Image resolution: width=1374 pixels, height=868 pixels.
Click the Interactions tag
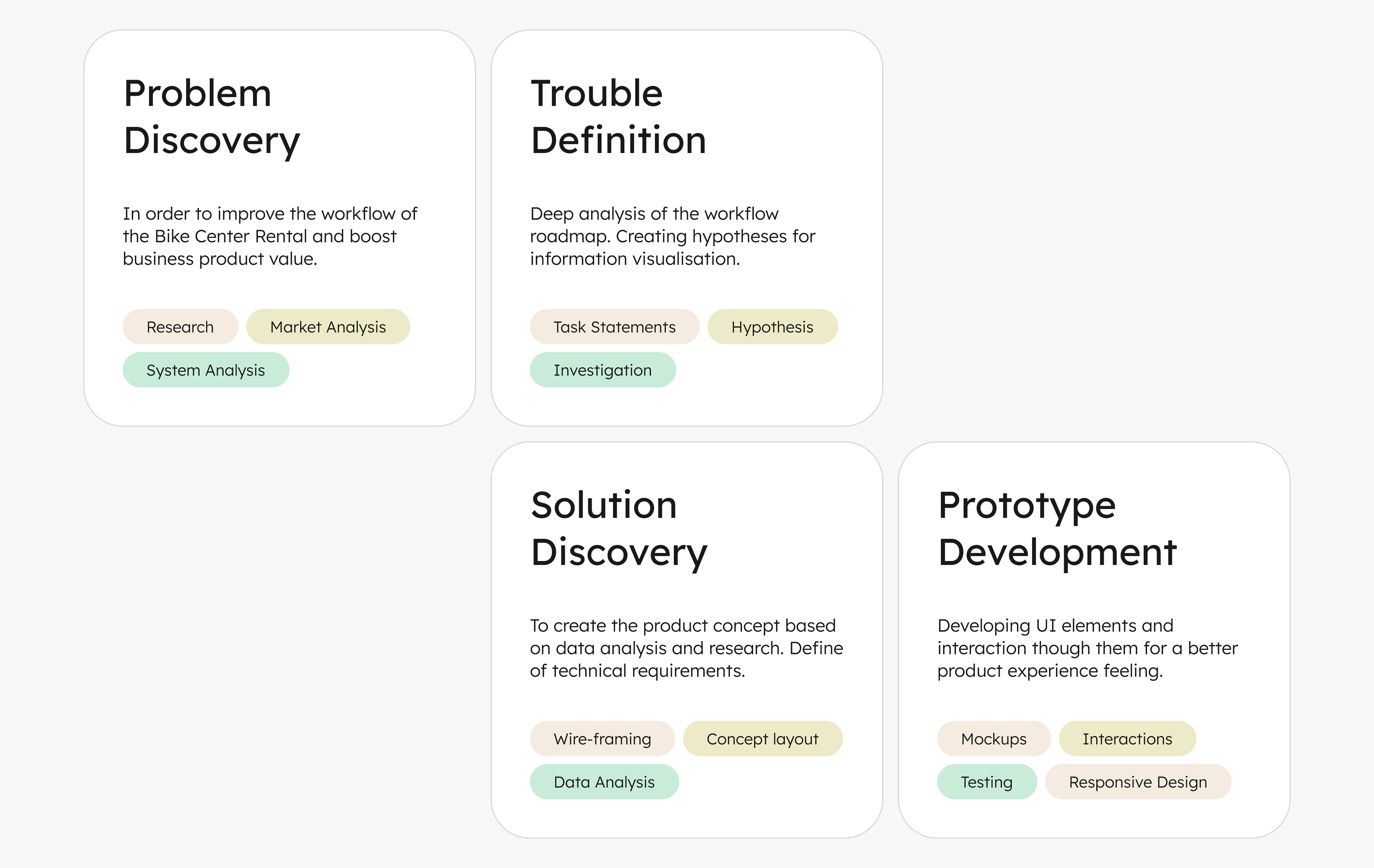(1127, 739)
